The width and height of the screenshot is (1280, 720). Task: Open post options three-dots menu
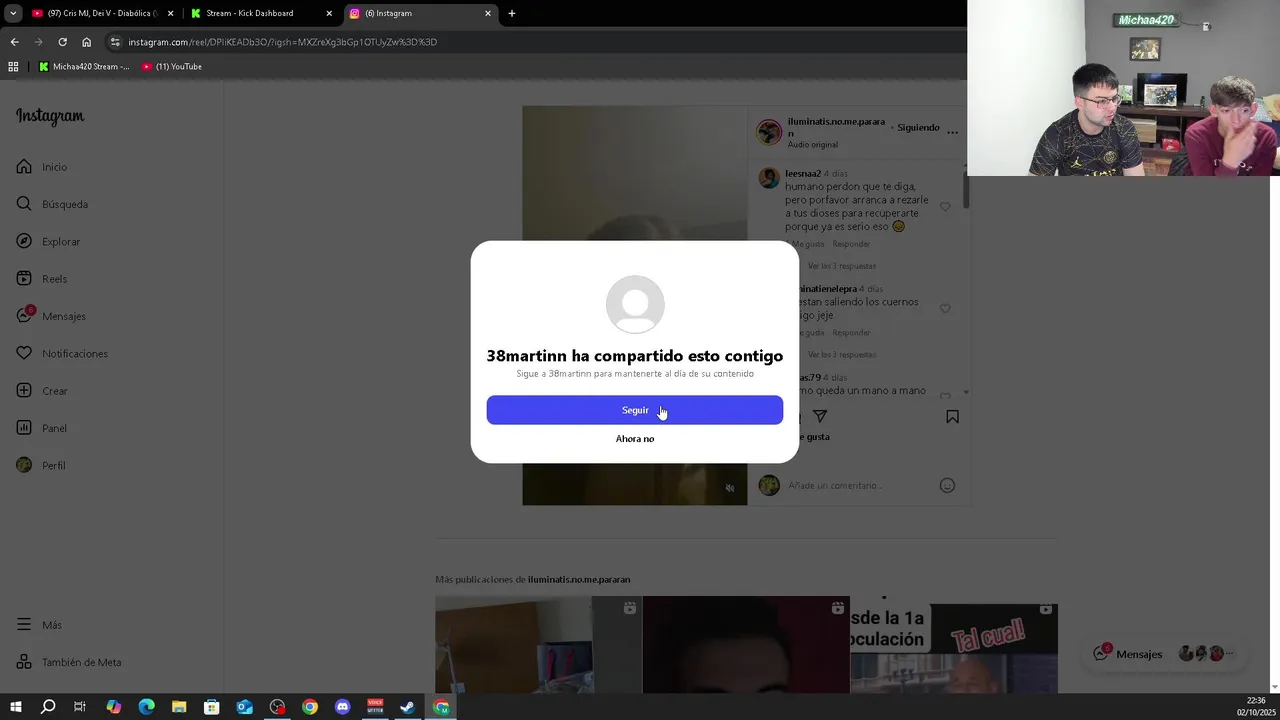click(952, 132)
